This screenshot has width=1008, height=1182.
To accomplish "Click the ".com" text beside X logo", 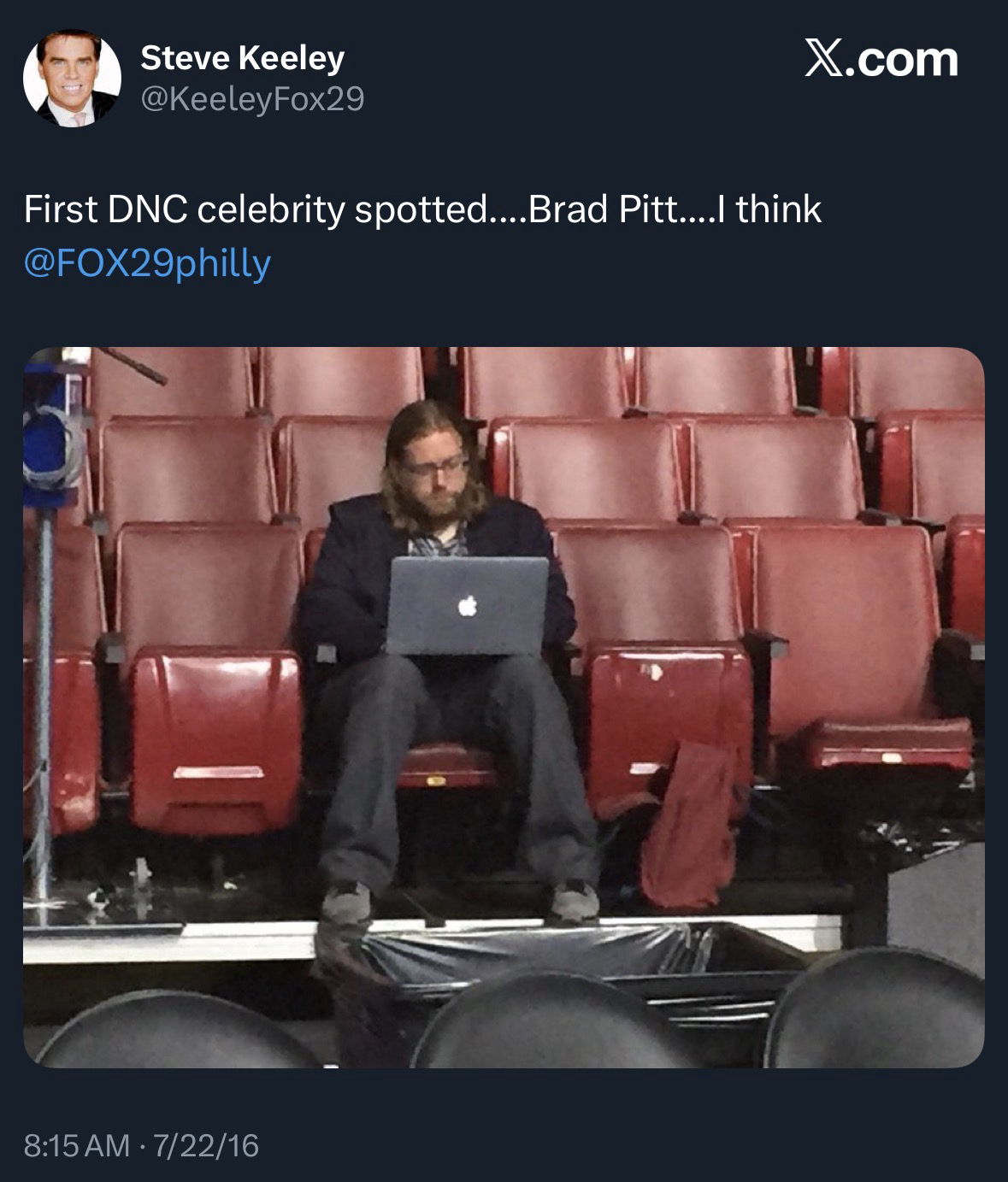I will pyautogui.click(x=905, y=60).
